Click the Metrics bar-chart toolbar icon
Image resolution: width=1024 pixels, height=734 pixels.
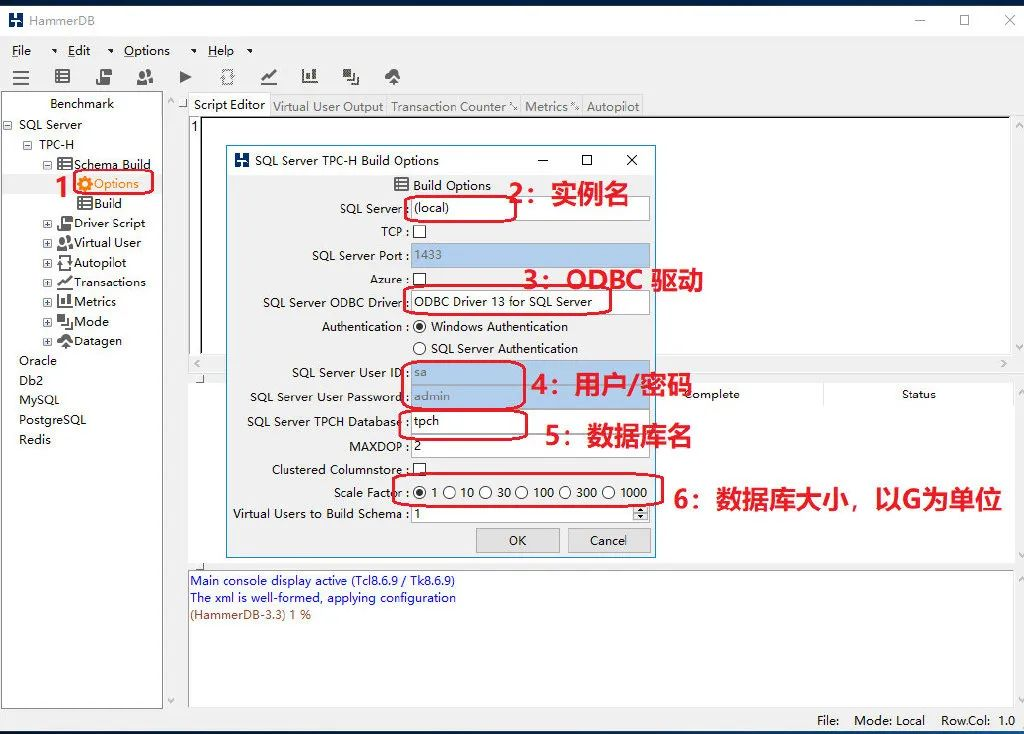click(x=310, y=77)
